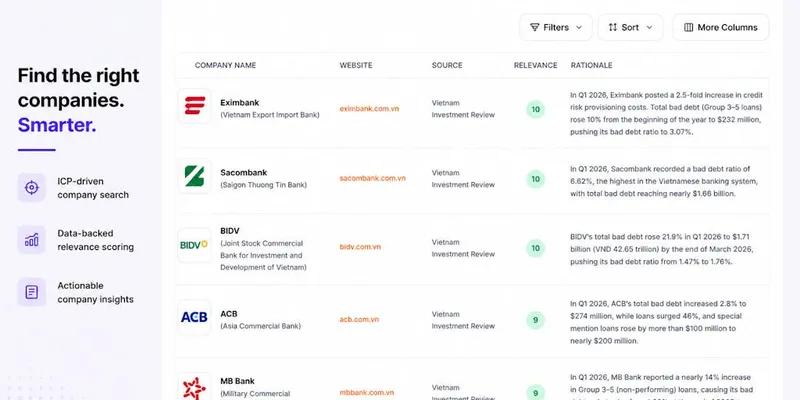Expand the Sort dropdown chevron
The image size is (800, 400).
pos(649,28)
